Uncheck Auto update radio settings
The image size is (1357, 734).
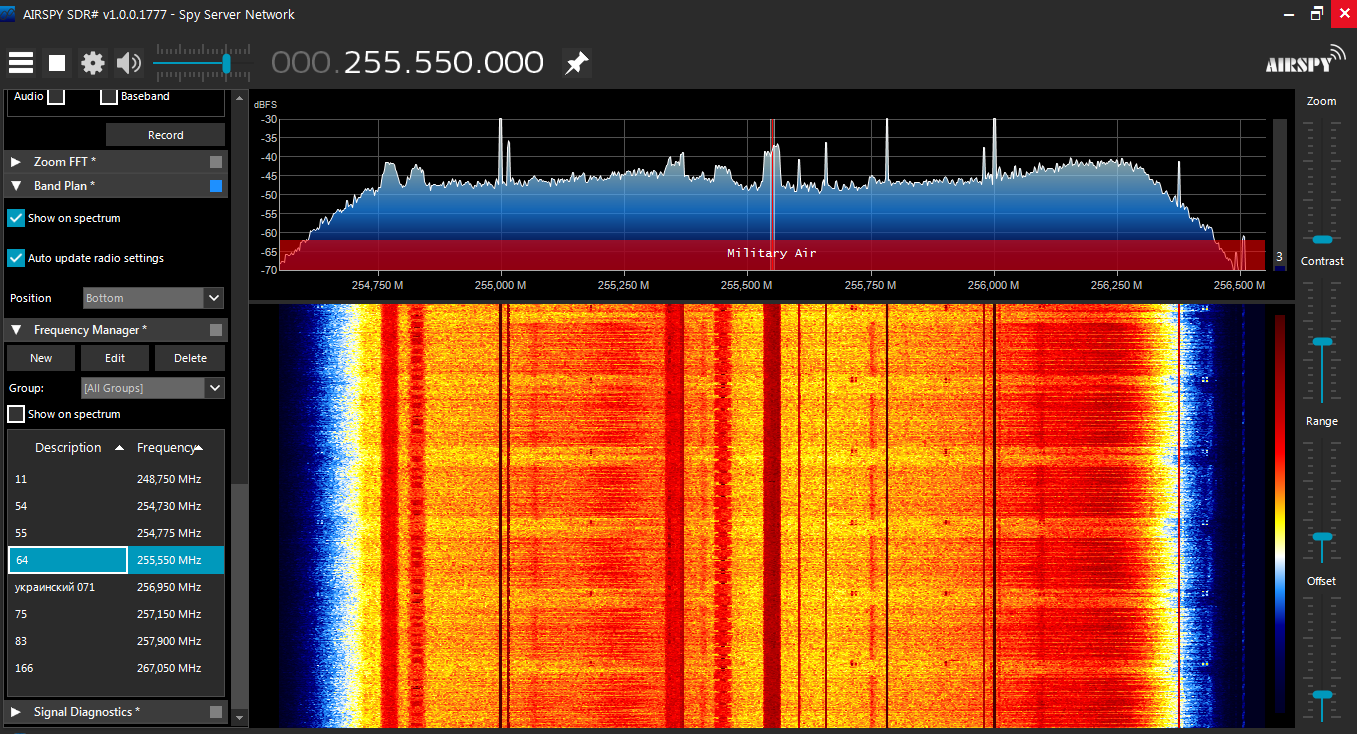click(16, 258)
